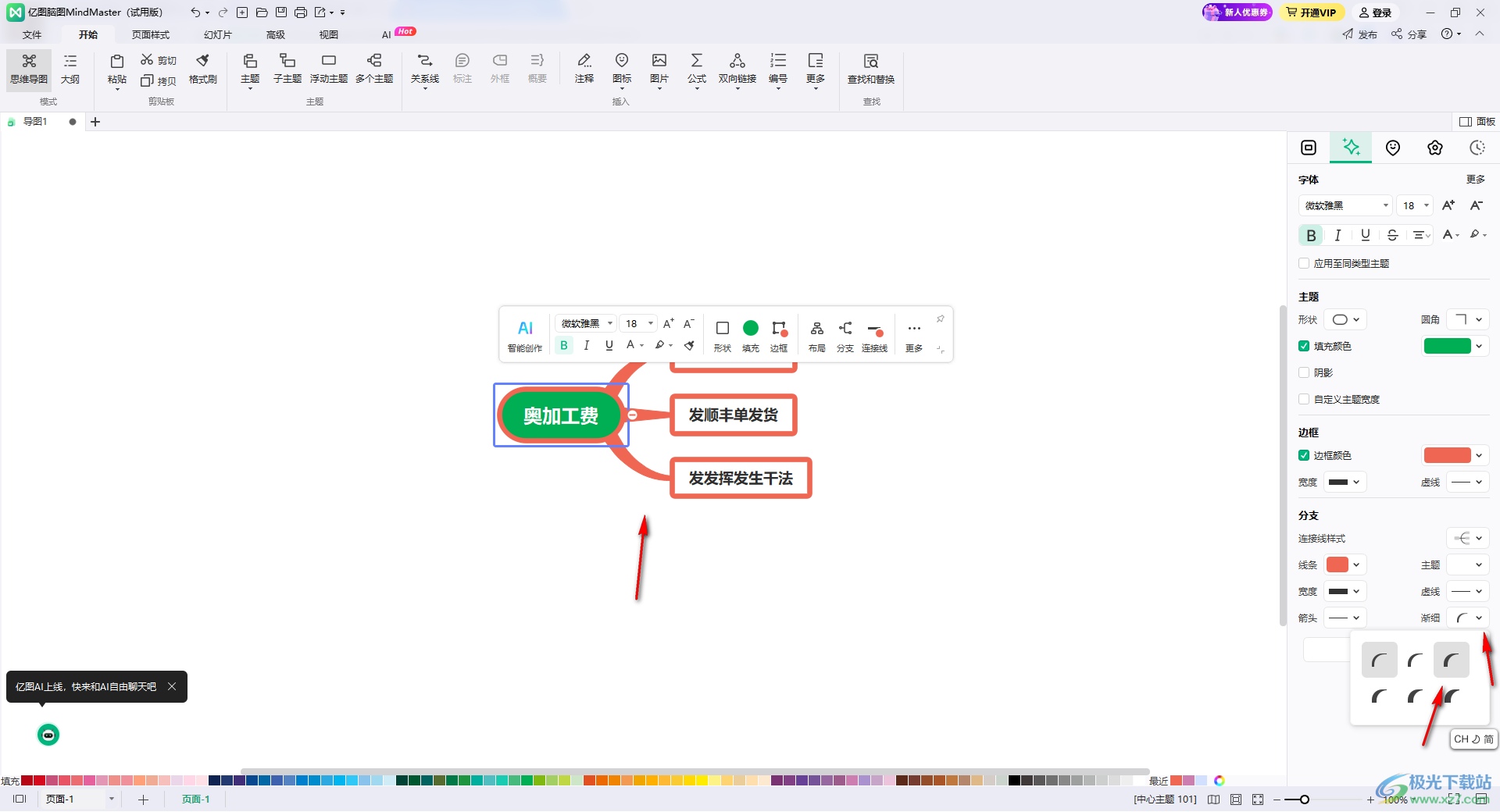This screenshot has height=812, width=1500.
Task: Open 连接线 connector in floating toolbar
Action: (875, 336)
